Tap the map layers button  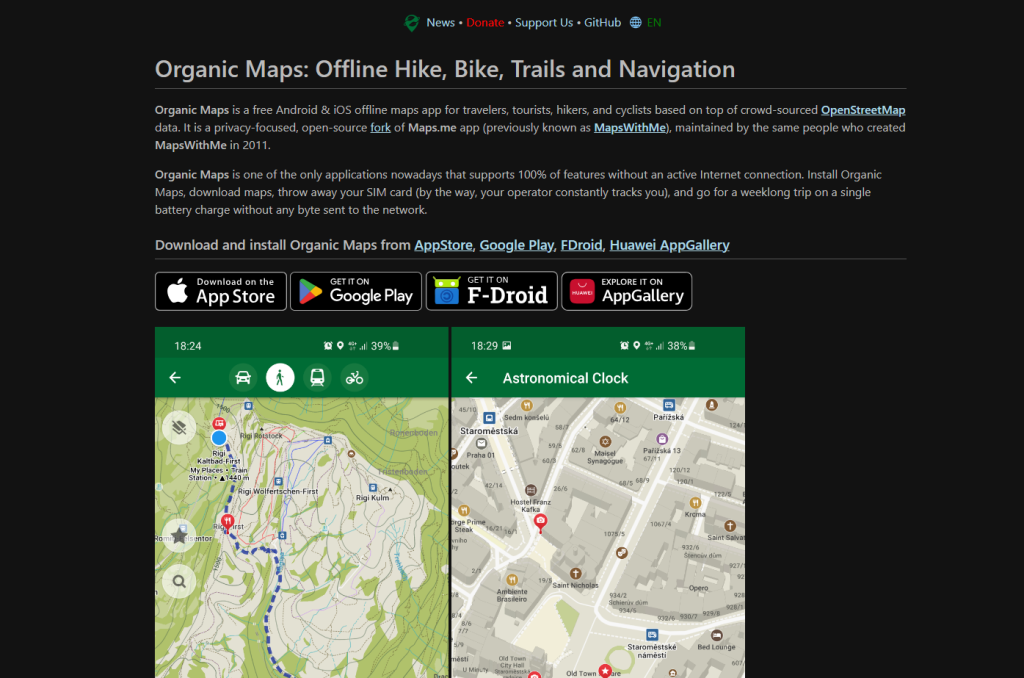click(179, 428)
